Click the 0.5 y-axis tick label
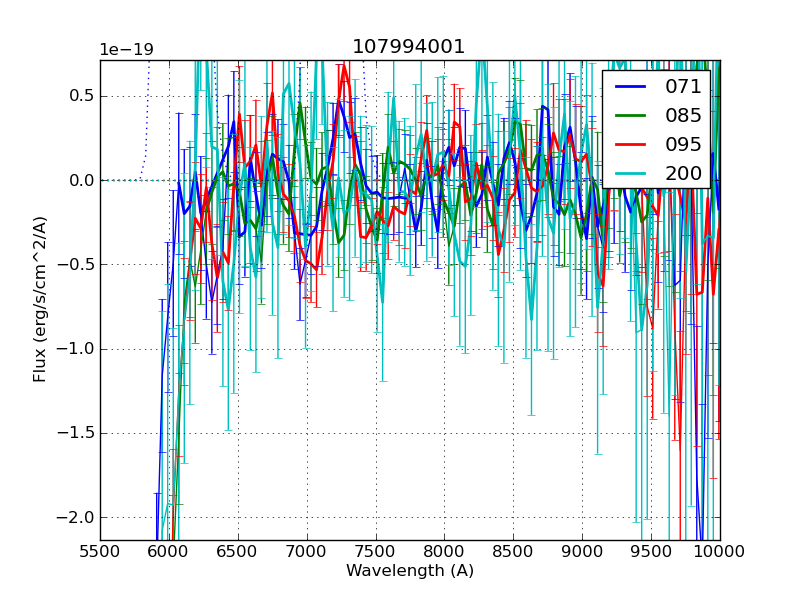This screenshot has height=600, width=800. [79, 96]
